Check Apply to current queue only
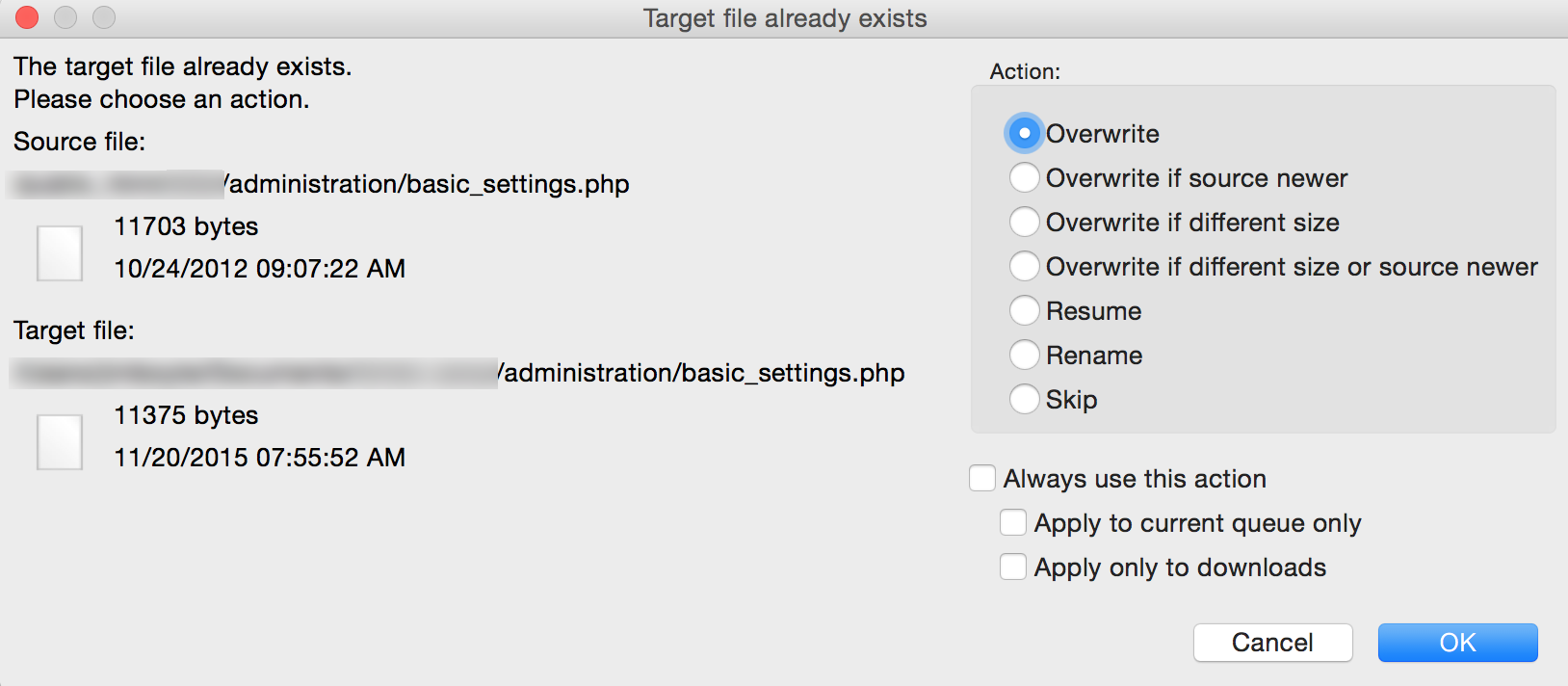1568x686 pixels. tap(1013, 523)
